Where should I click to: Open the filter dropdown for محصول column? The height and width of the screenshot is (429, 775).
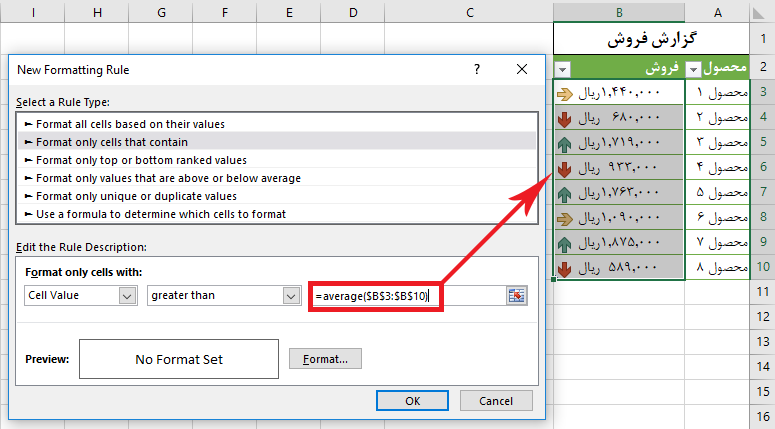(694, 70)
